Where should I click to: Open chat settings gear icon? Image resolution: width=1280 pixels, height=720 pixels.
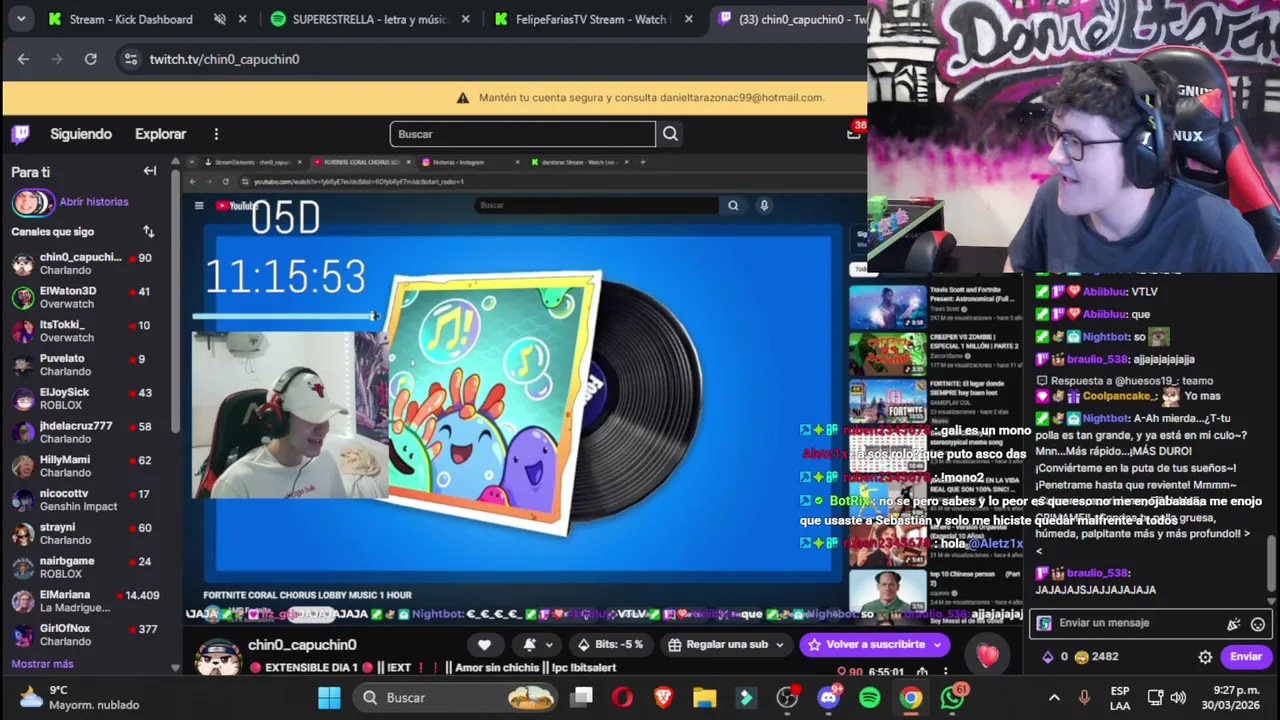(1205, 657)
